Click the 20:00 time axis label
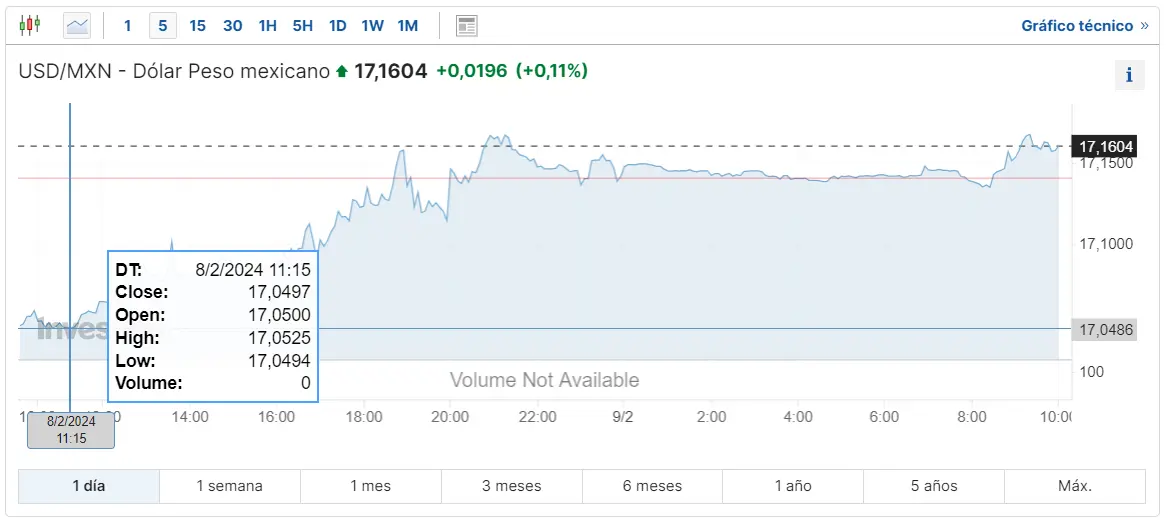The width and height of the screenshot is (1167, 524). (x=450, y=418)
